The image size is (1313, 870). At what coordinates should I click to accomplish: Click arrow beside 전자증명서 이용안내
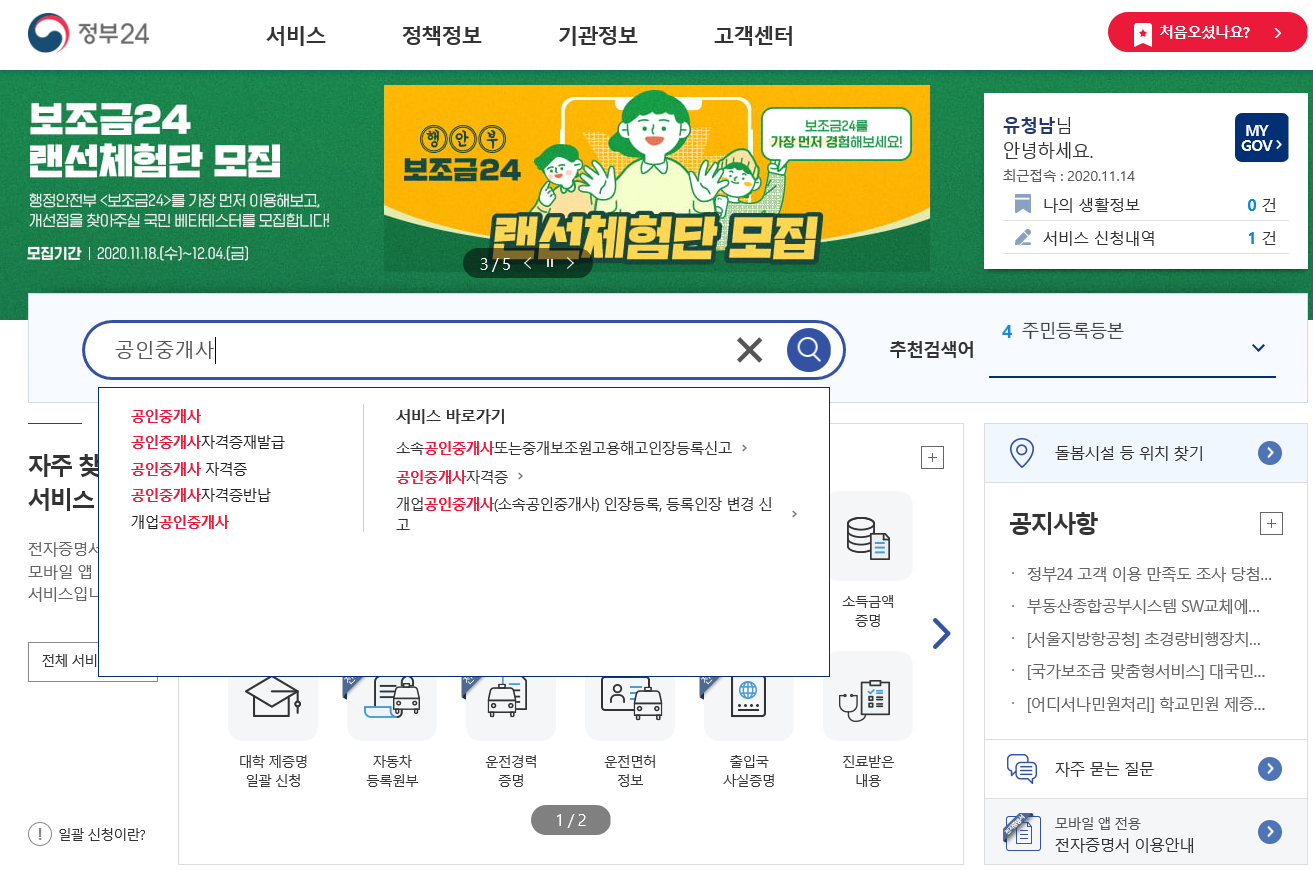[x=1269, y=832]
